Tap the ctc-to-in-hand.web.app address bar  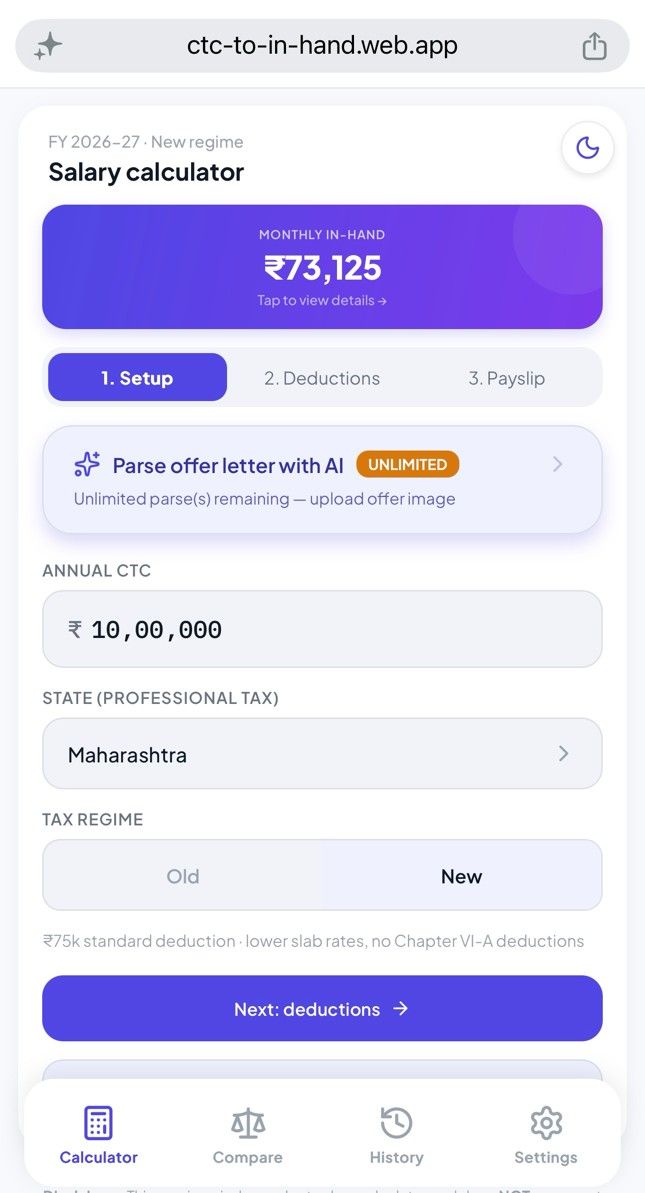point(322,46)
